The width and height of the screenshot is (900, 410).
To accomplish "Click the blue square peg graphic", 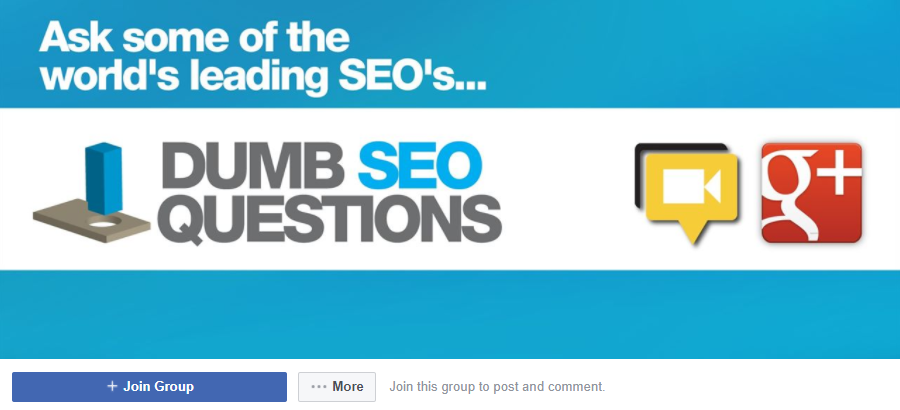I will 103,179.
